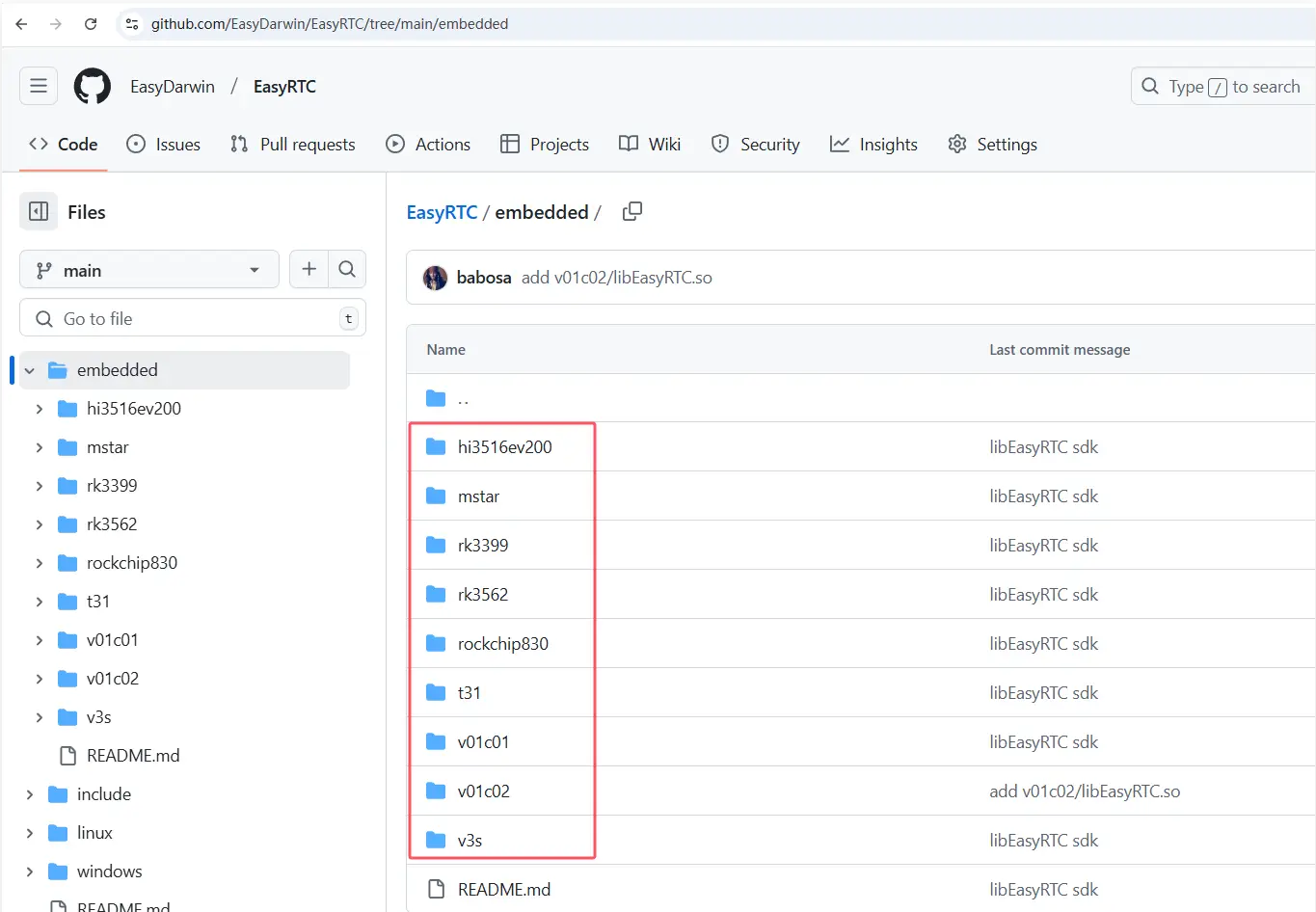
Task: Expand rk3562 folder in file tree
Action: (x=39, y=524)
